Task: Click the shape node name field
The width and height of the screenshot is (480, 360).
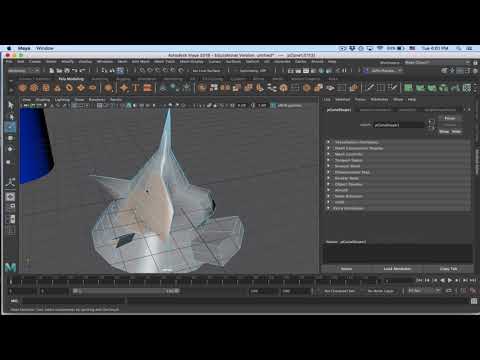Action: click(x=399, y=125)
